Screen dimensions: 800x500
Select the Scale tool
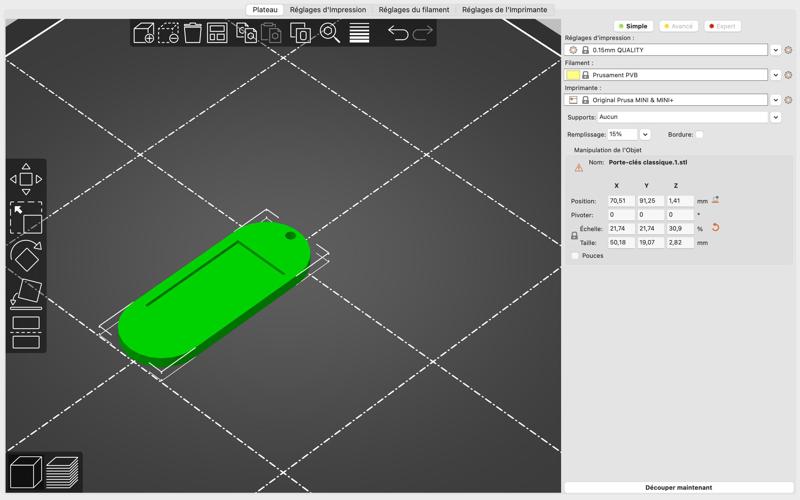point(26,218)
